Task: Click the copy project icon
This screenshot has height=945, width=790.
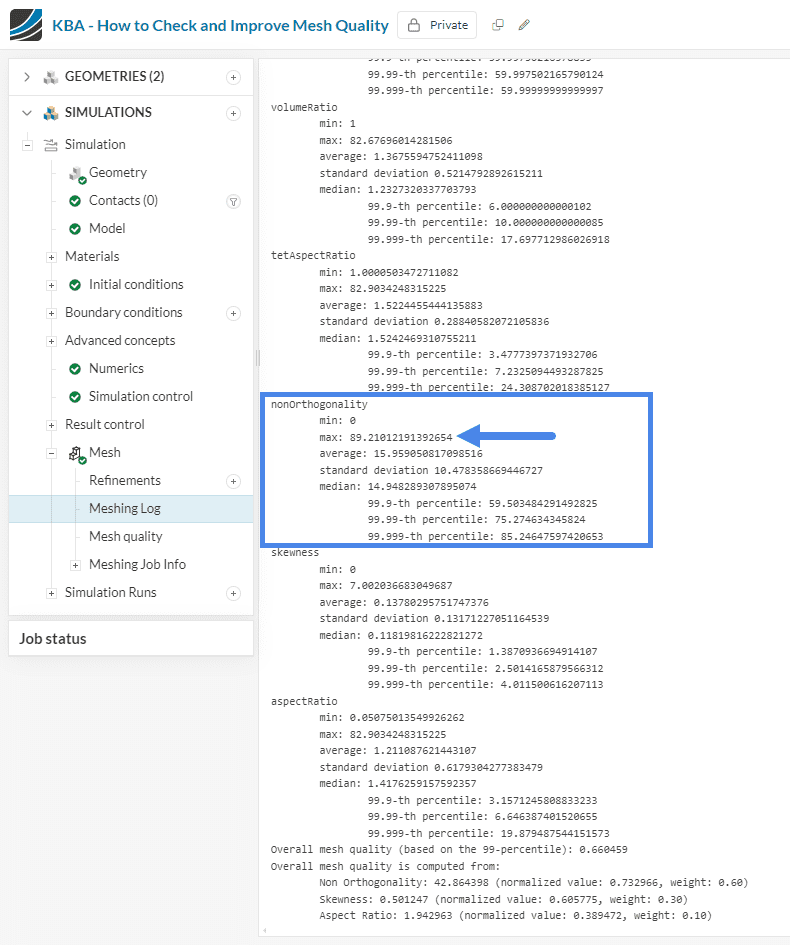Action: pos(498,25)
